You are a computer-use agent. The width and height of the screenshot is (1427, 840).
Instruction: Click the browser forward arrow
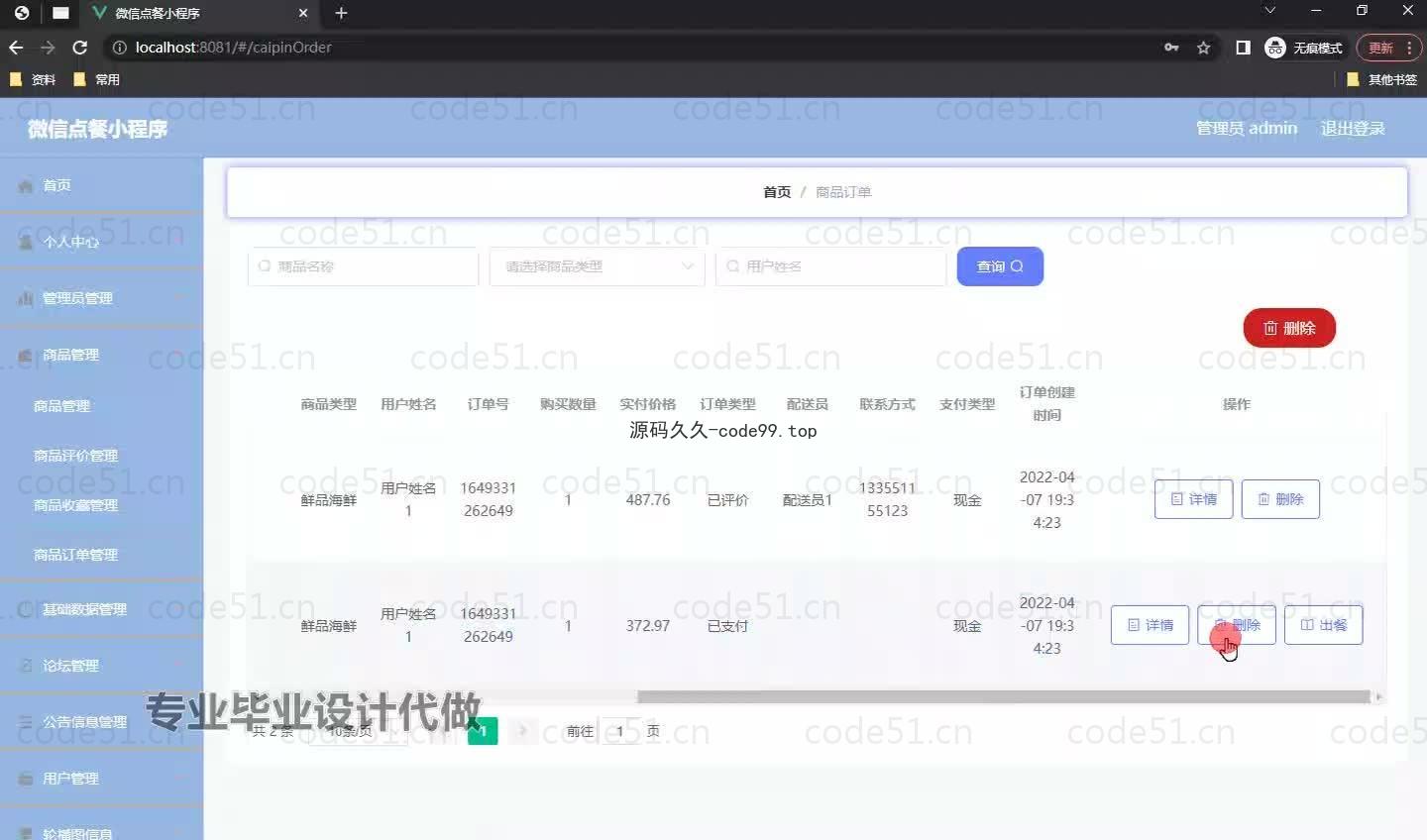pos(48,48)
